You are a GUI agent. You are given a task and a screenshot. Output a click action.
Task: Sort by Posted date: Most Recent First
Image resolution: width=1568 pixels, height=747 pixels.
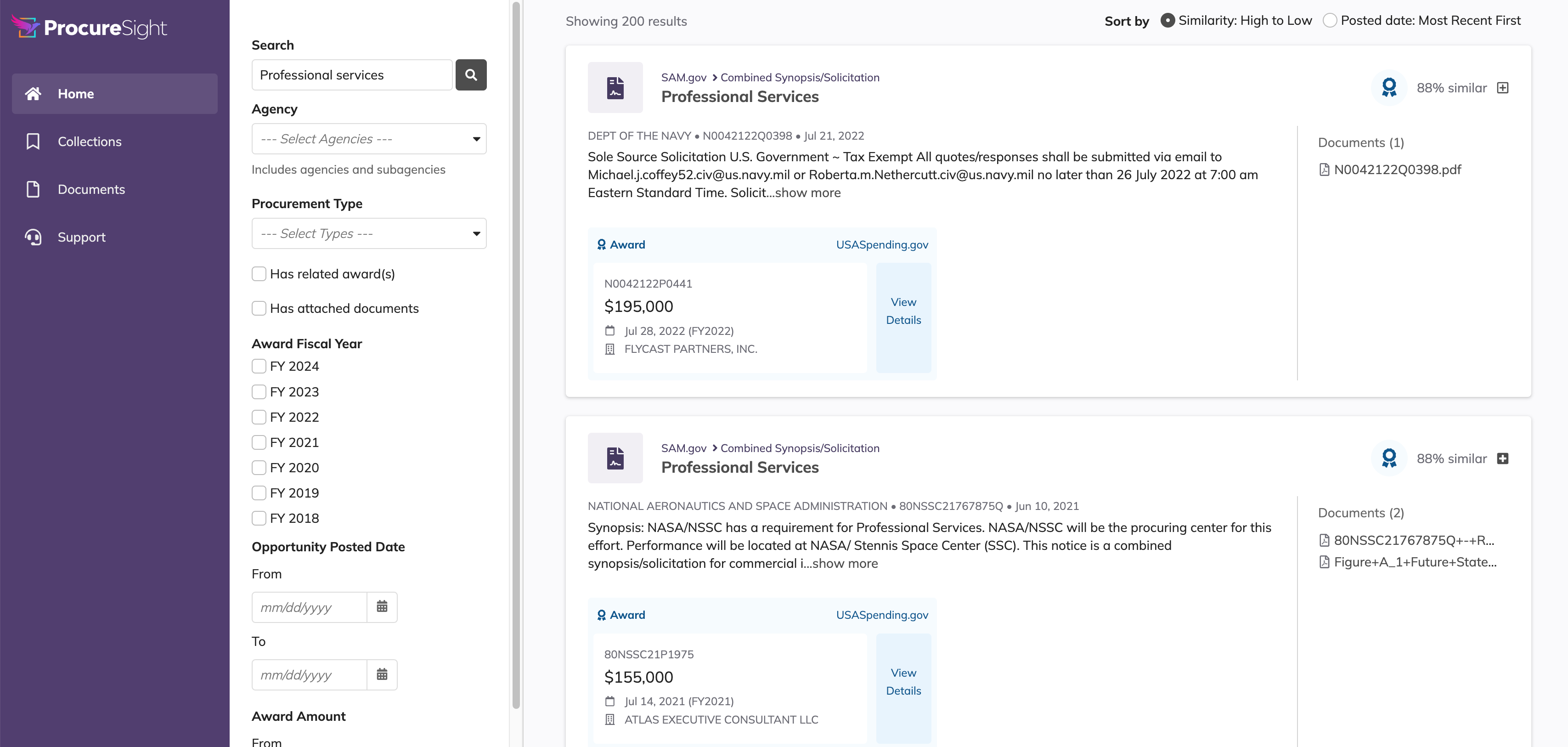click(x=1330, y=21)
